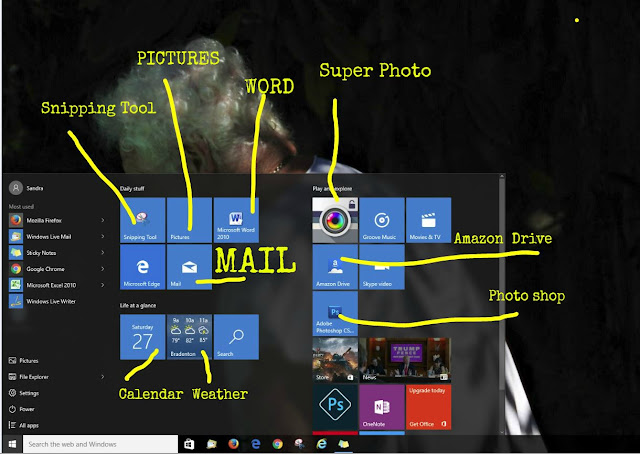The width and height of the screenshot is (640, 454).
Task: Click the Sandra user account
Action: [27, 188]
